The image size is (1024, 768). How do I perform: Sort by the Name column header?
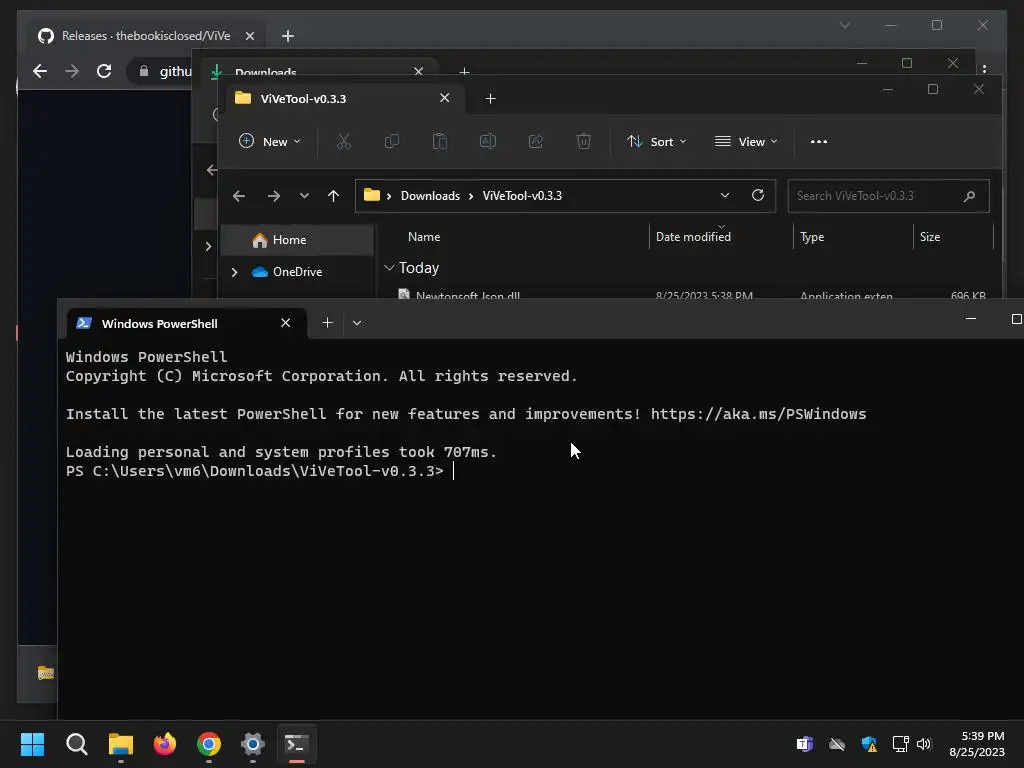pos(424,237)
